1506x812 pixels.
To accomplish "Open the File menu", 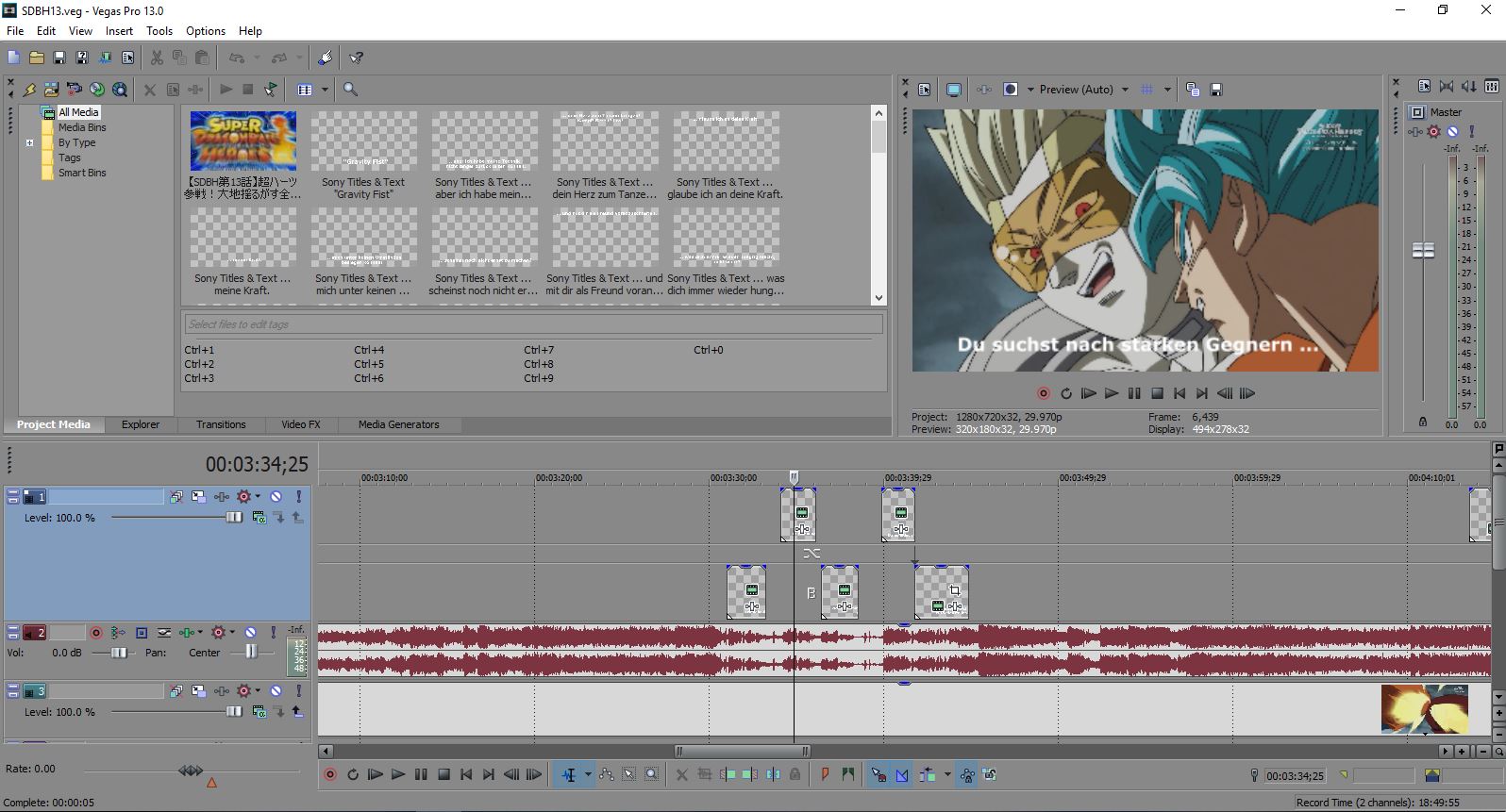I will [15, 31].
